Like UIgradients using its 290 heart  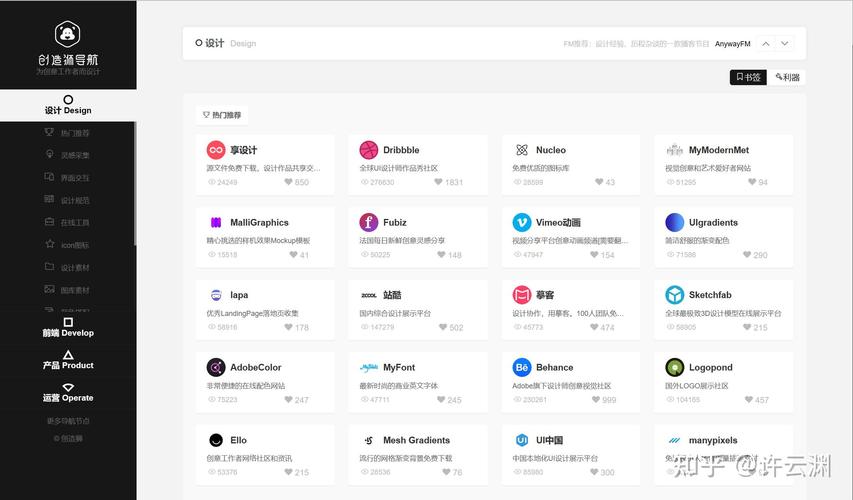(x=747, y=254)
